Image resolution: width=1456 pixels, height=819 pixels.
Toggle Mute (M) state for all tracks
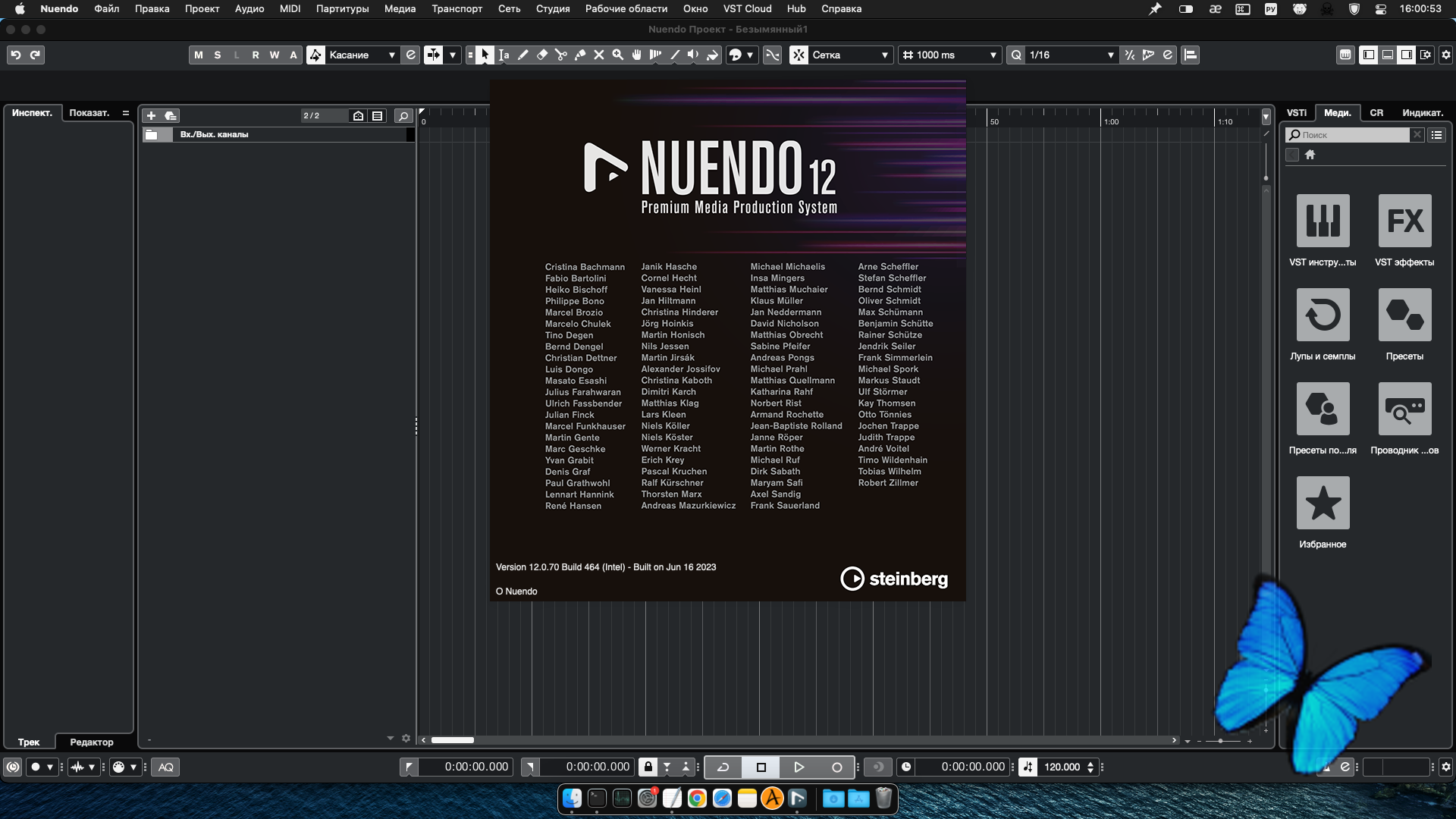(x=199, y=55)
